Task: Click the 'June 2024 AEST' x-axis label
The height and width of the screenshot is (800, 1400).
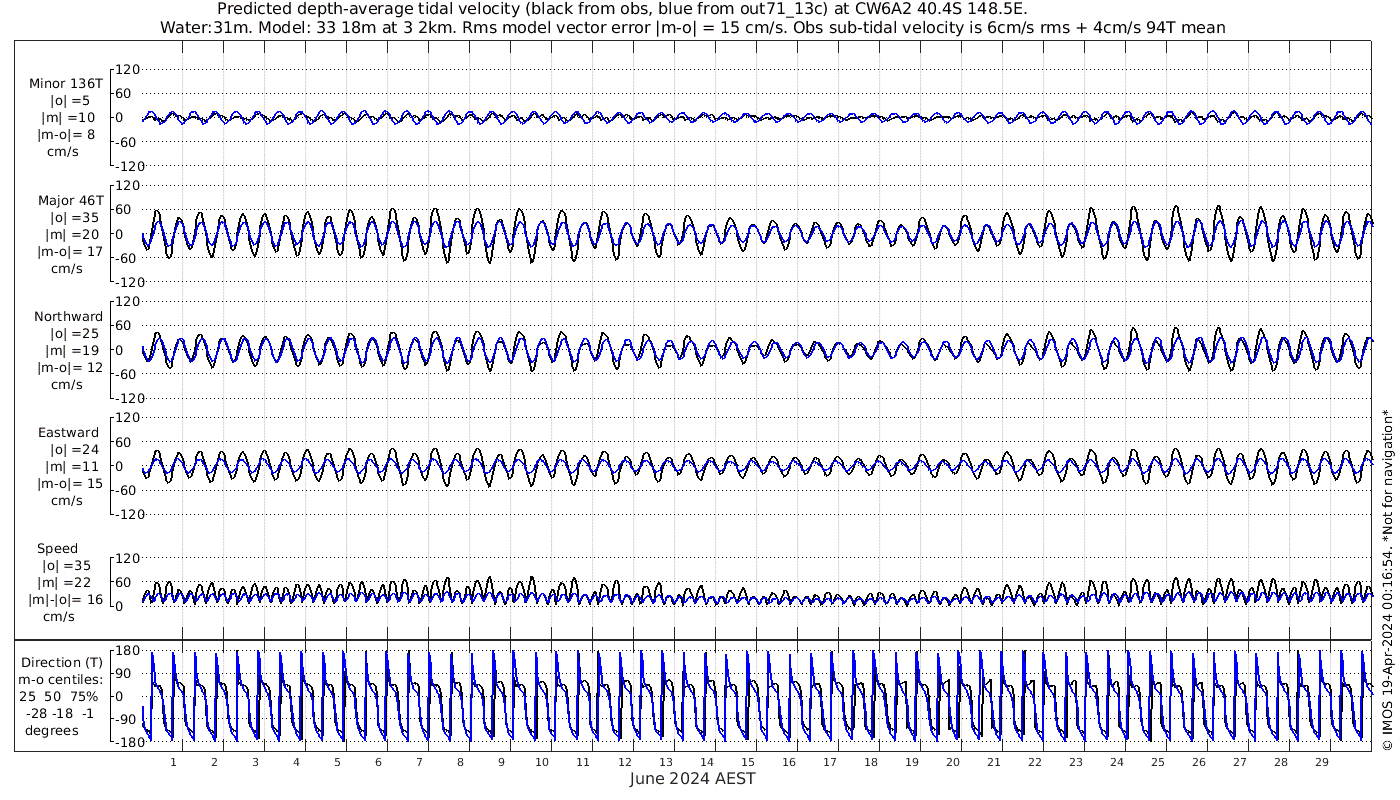Action: coord(692,779)
